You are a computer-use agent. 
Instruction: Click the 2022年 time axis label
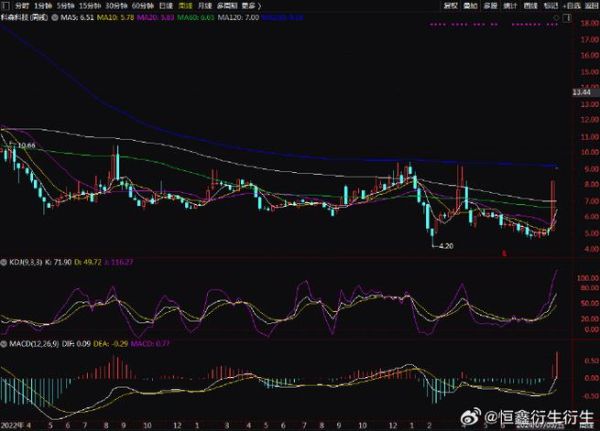[12, 425]
